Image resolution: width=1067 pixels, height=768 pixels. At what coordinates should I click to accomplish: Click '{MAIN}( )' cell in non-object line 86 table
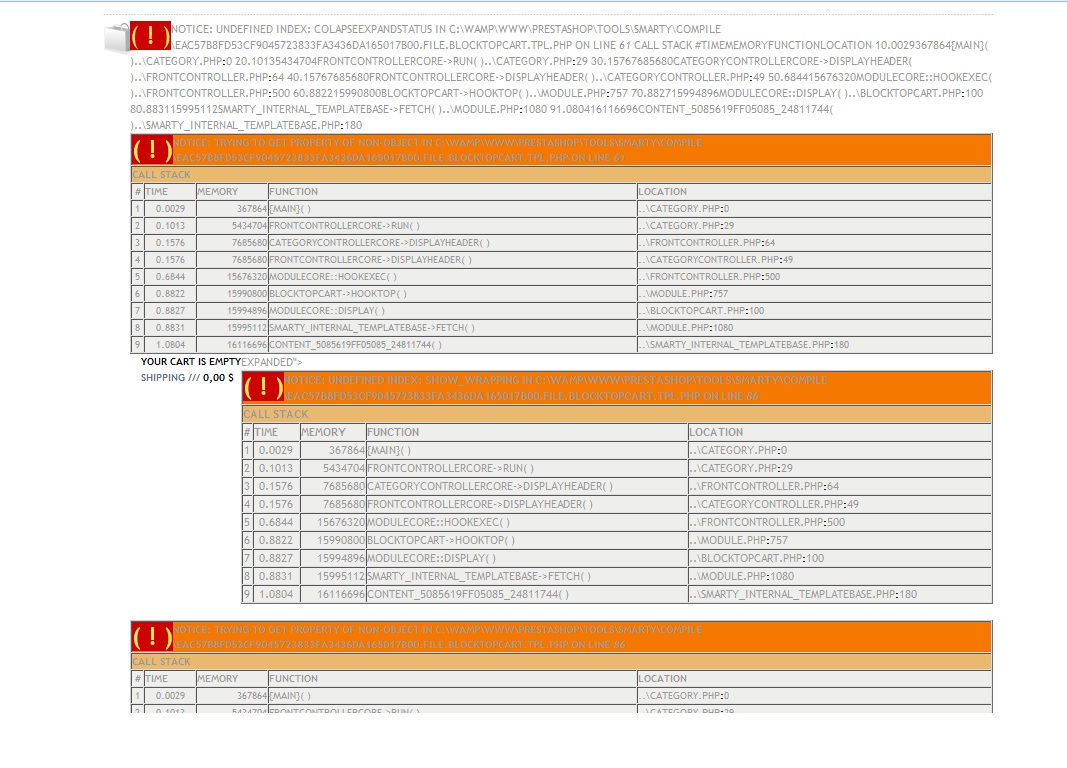tap(290, 696)
